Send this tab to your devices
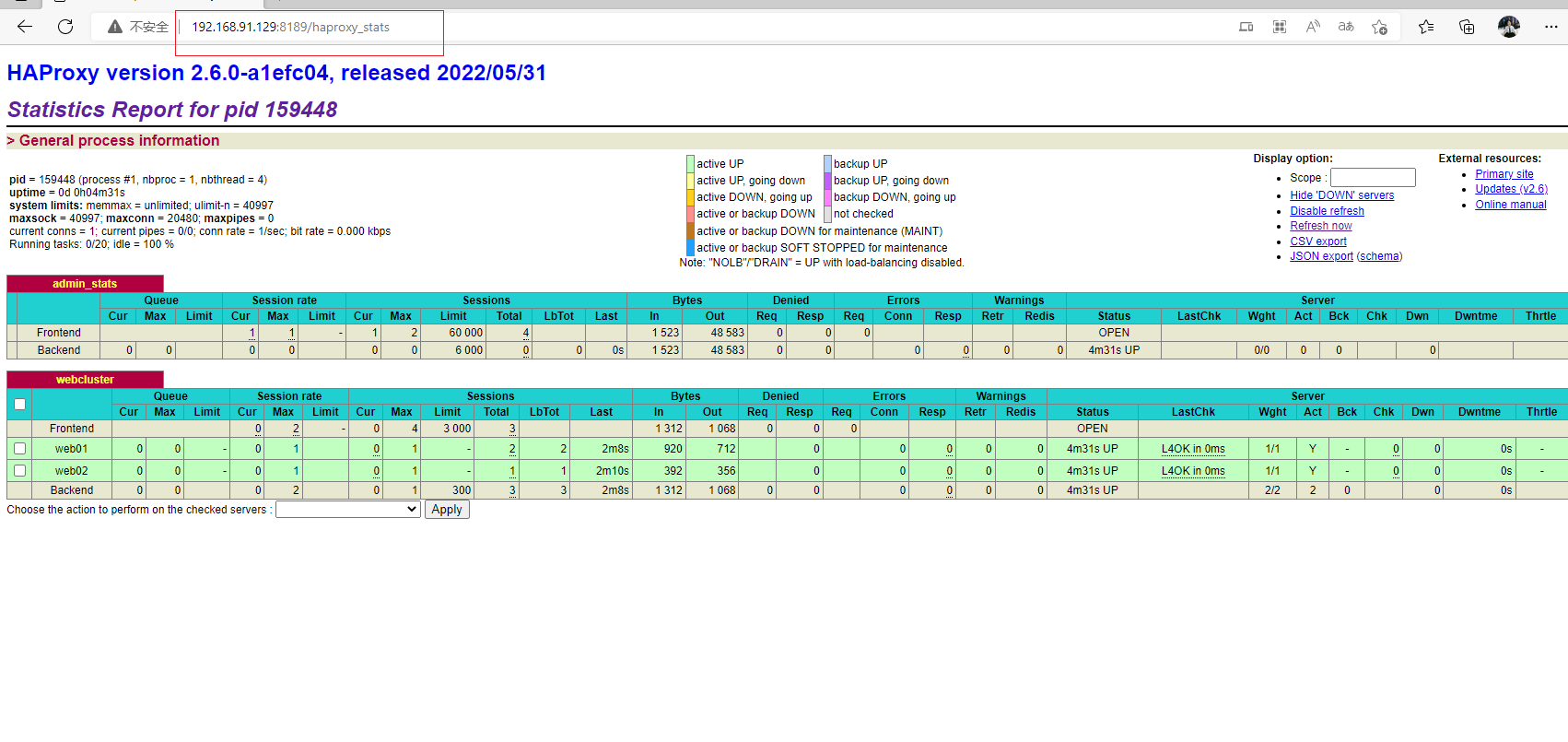 (x=1246, y=27)
